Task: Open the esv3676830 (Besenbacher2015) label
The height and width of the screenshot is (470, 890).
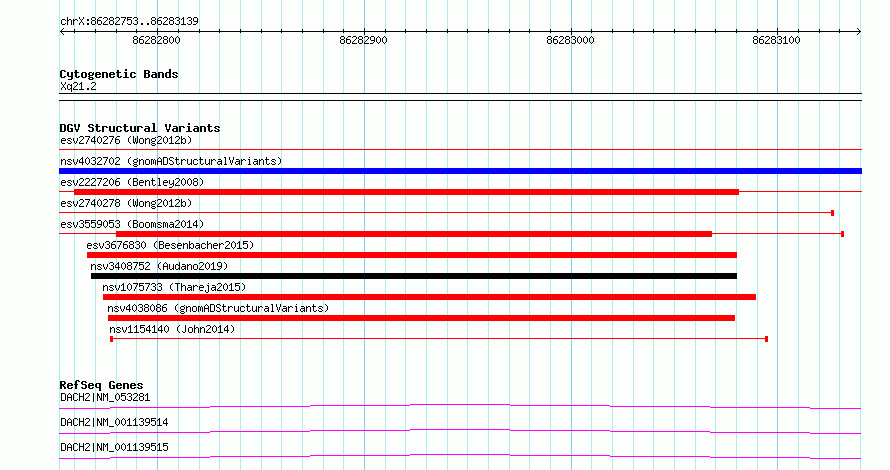Action: 170,245
